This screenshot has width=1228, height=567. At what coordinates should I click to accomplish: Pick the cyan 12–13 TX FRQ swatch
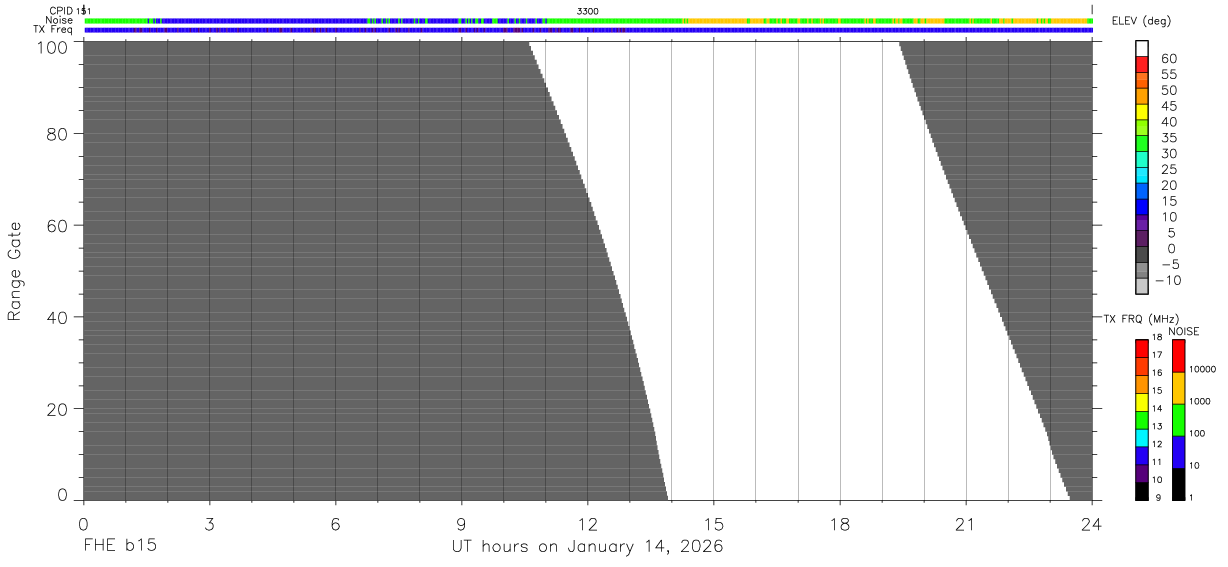pyautogui.click(x=1142, y=438)
